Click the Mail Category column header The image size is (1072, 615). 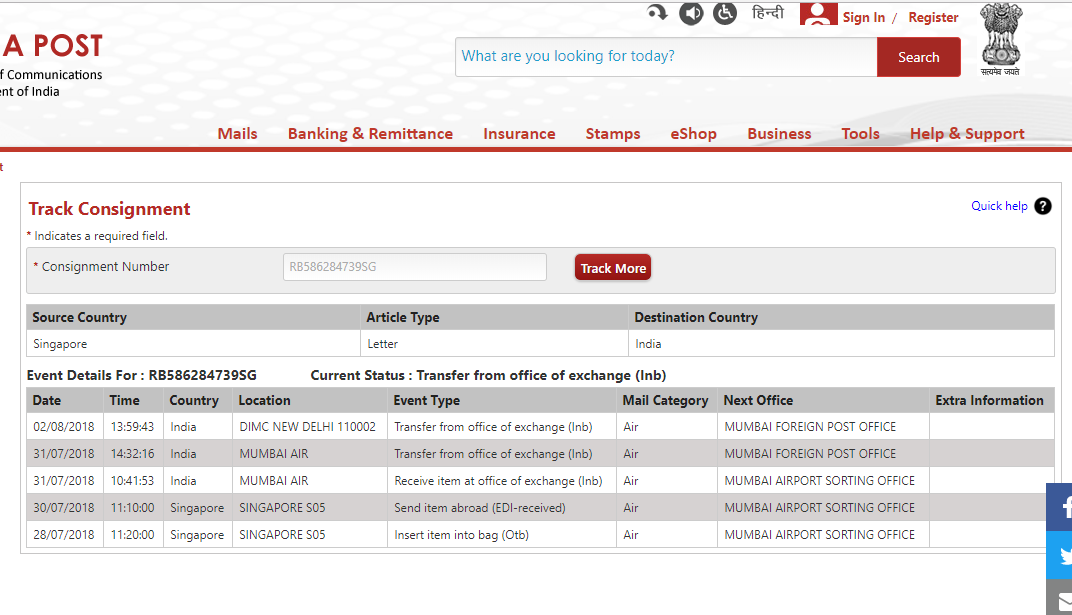tap(665, 400)
